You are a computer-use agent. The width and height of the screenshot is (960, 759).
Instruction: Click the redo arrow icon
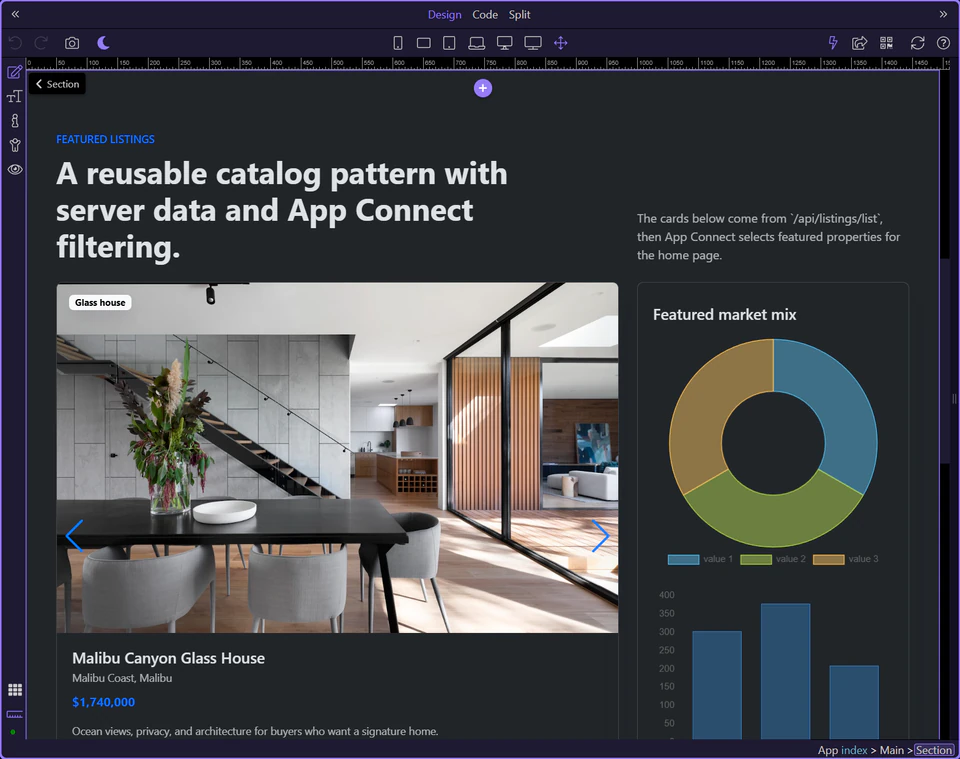[x=41, y=43]
